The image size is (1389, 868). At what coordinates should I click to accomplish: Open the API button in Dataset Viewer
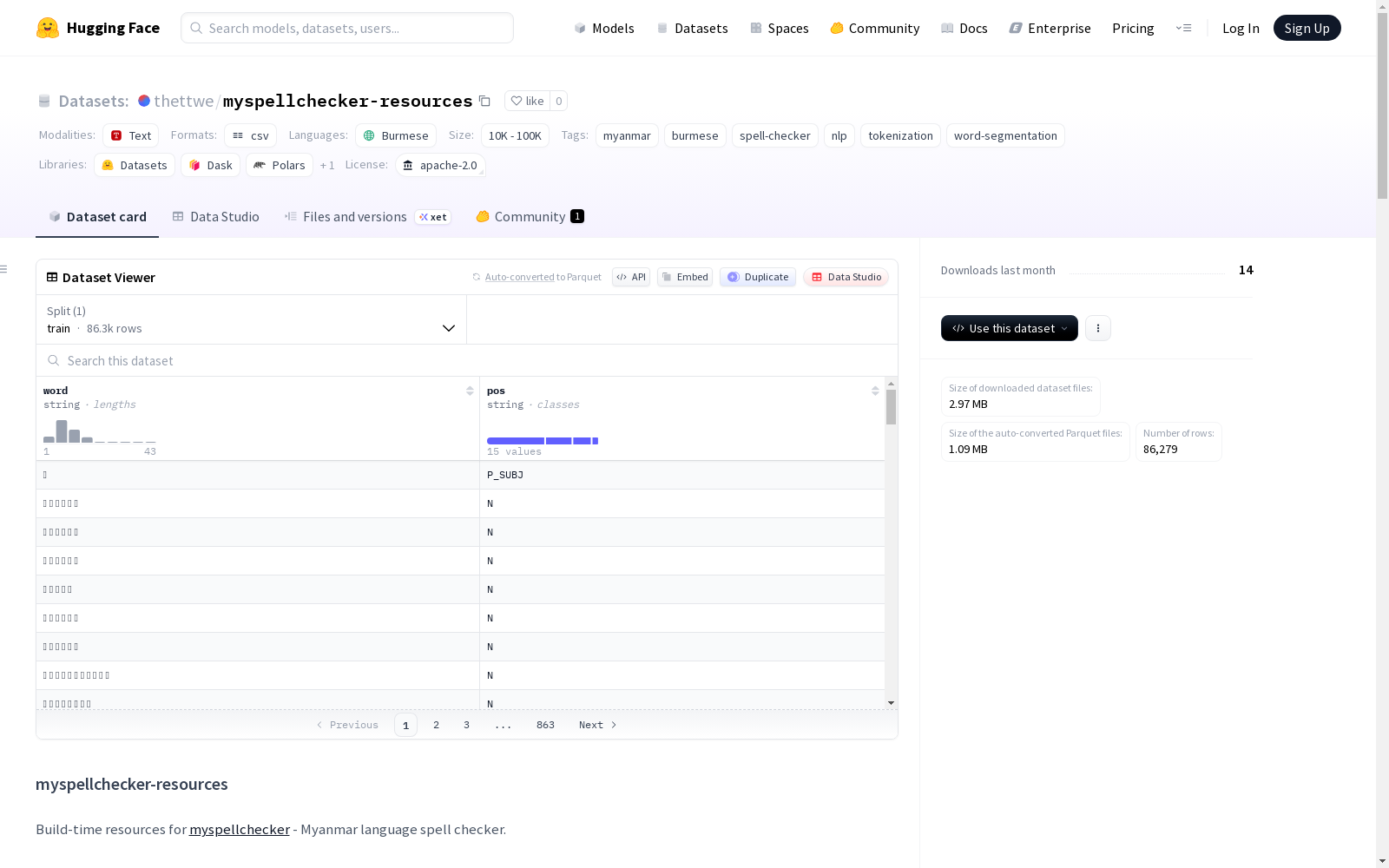pyautogui.click(x=631, y=277)
